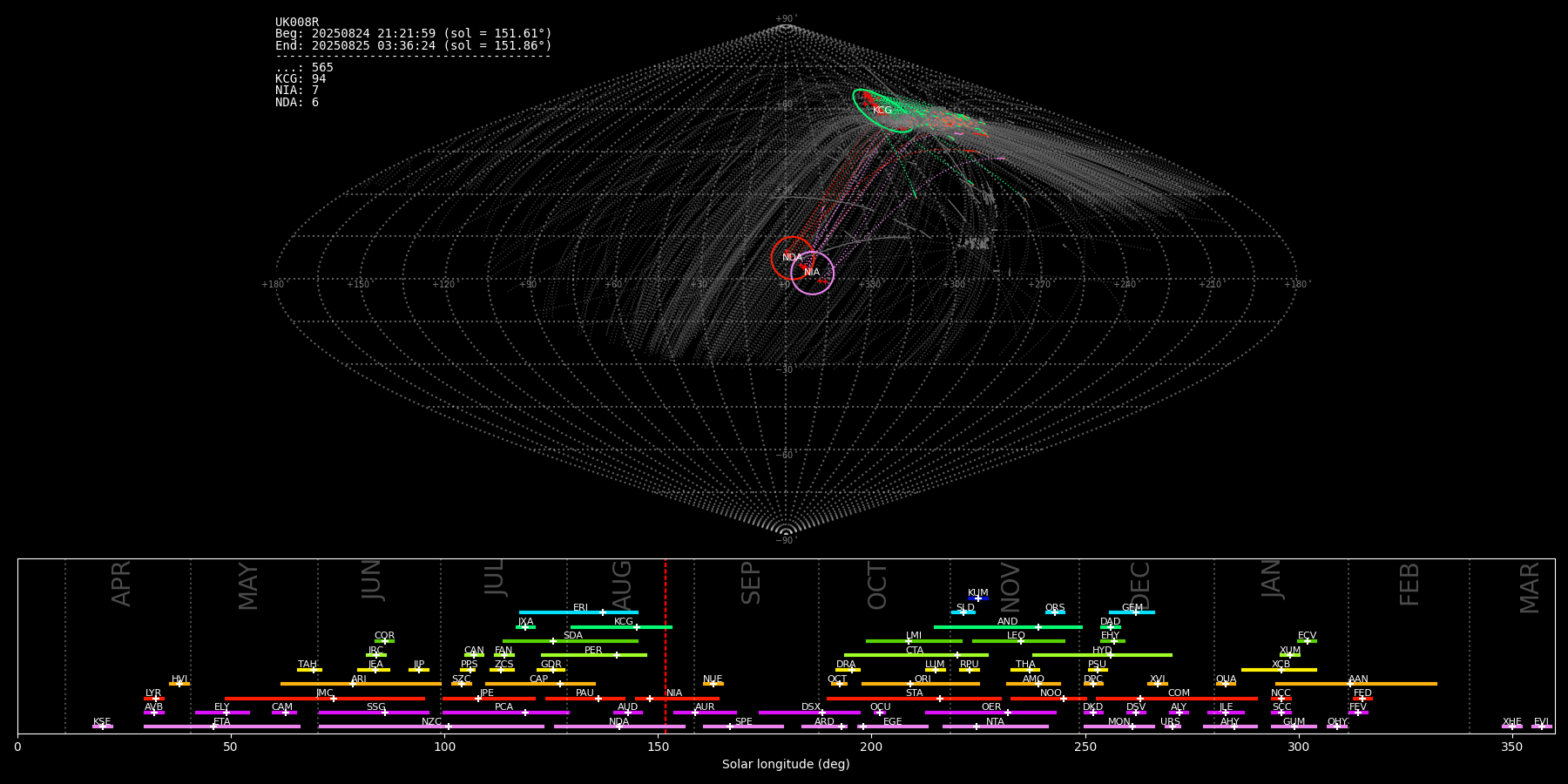Select the MON shower bar
The width and height of the screenshot is (1568, 784).
pyautogui.click(x=1119, y=727)
